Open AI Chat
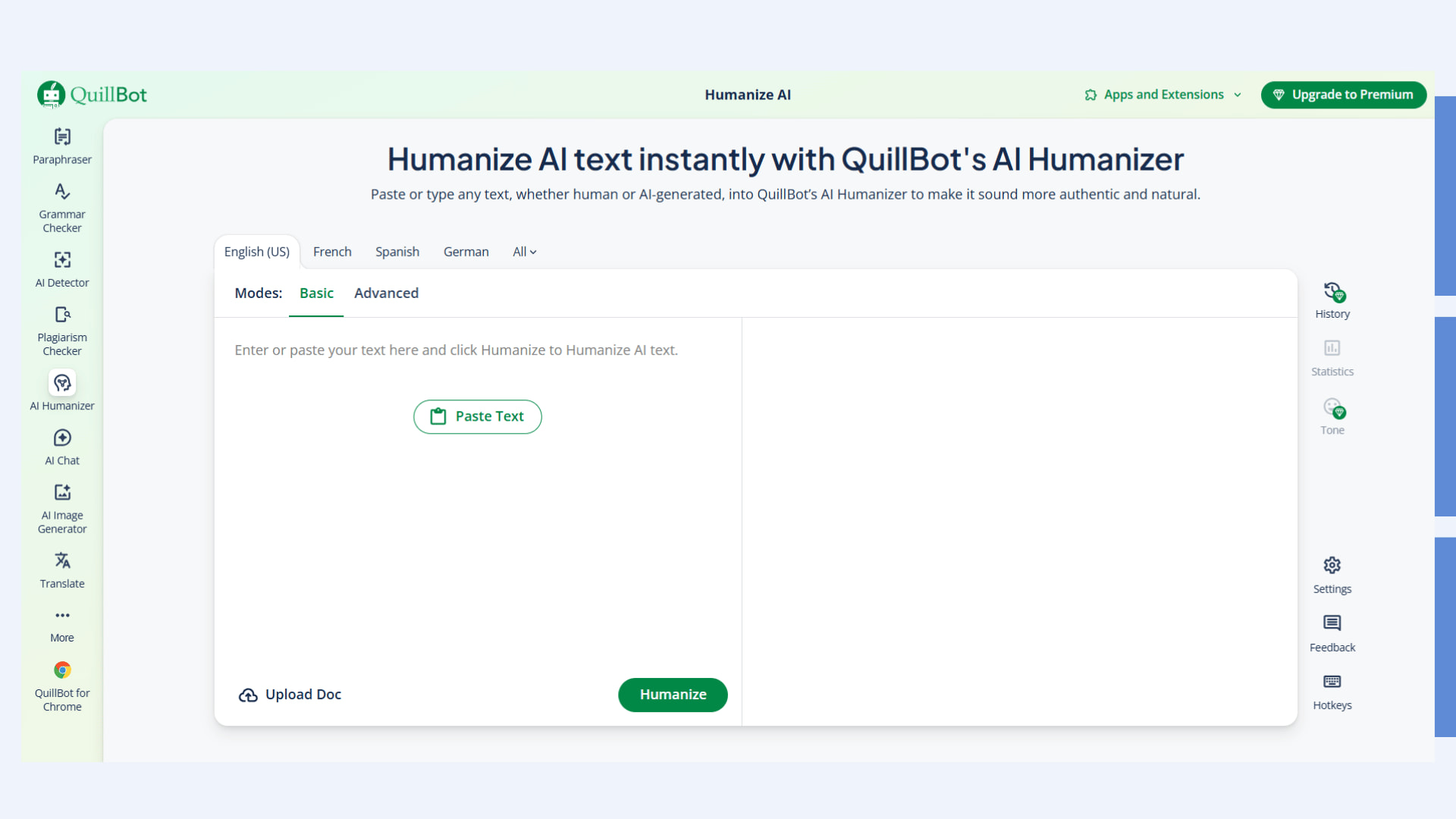Screen dimensions: 1456x819 tap(61, 447)
